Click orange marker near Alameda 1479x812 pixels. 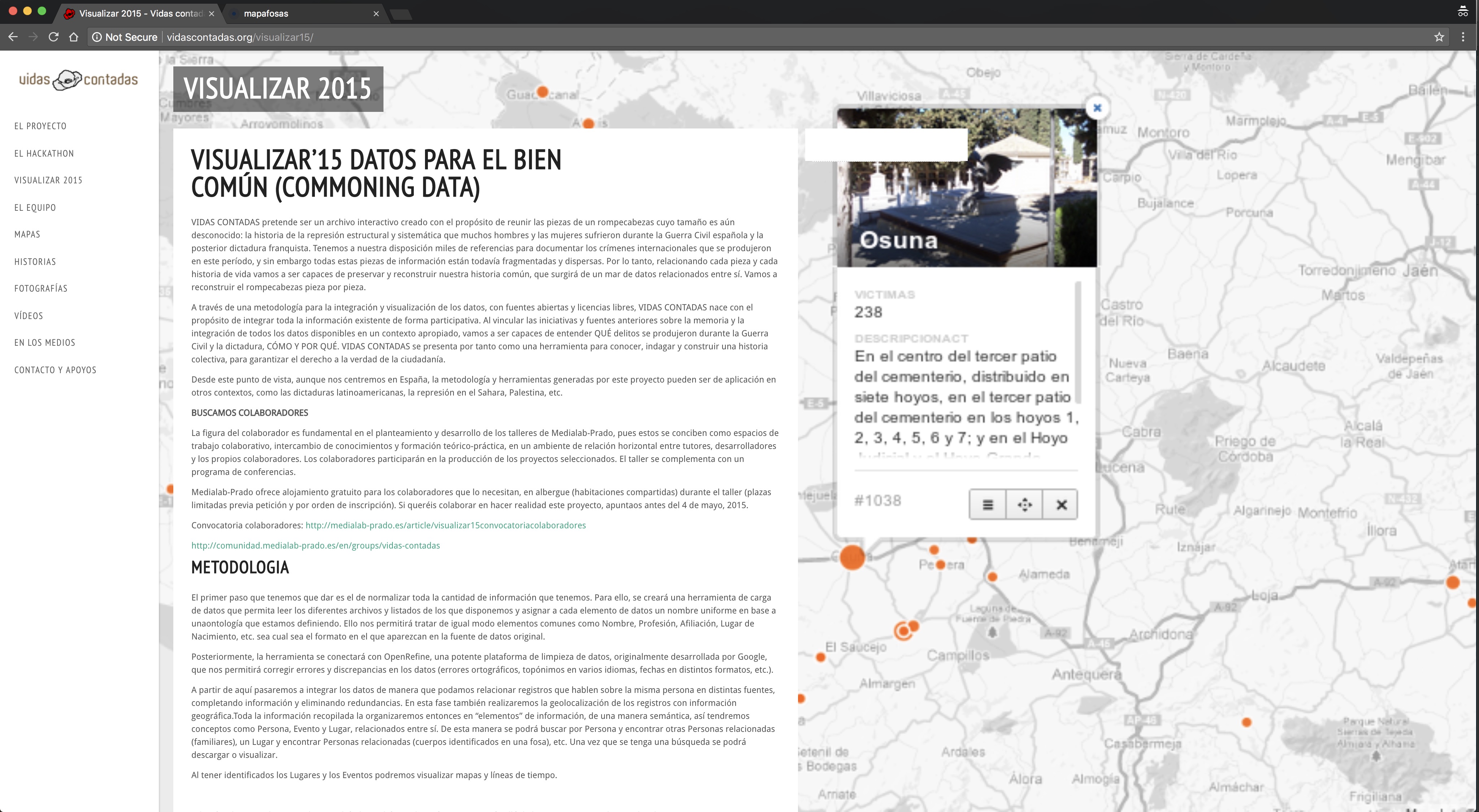[992, 576]
